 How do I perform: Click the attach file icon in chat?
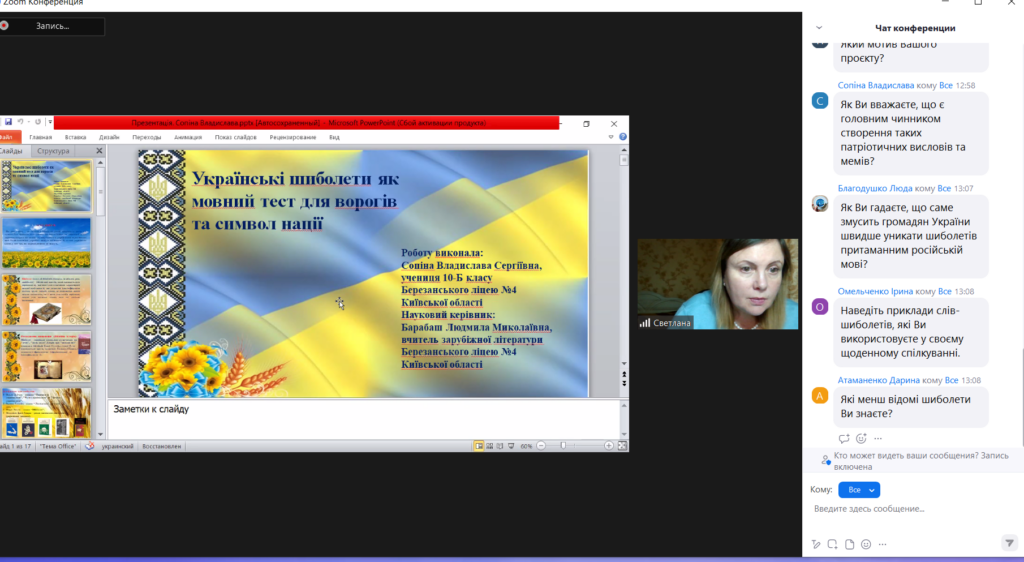click(849, 544)
